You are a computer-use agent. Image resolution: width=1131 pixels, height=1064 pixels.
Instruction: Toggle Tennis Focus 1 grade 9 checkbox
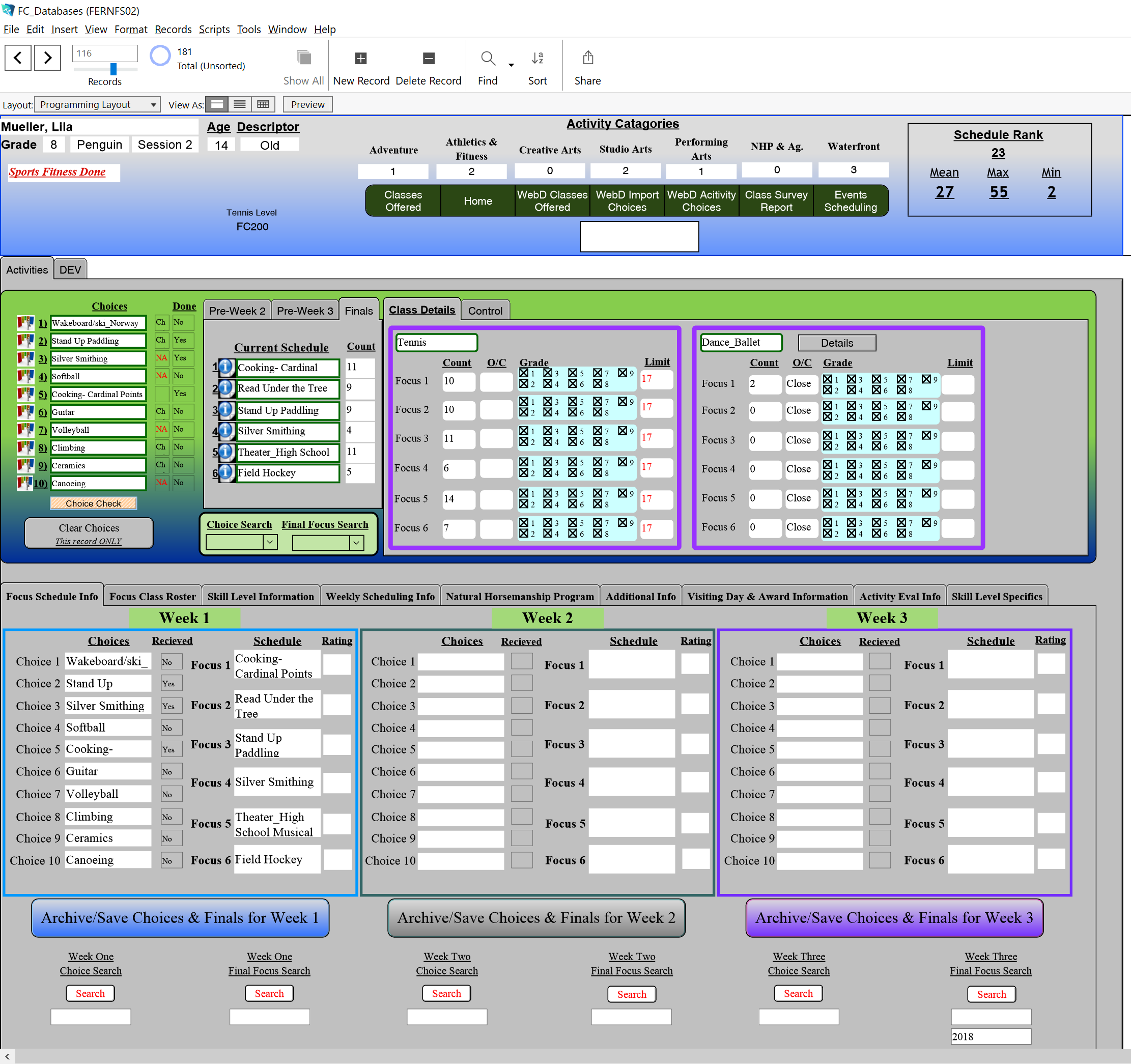click(623, 373)
